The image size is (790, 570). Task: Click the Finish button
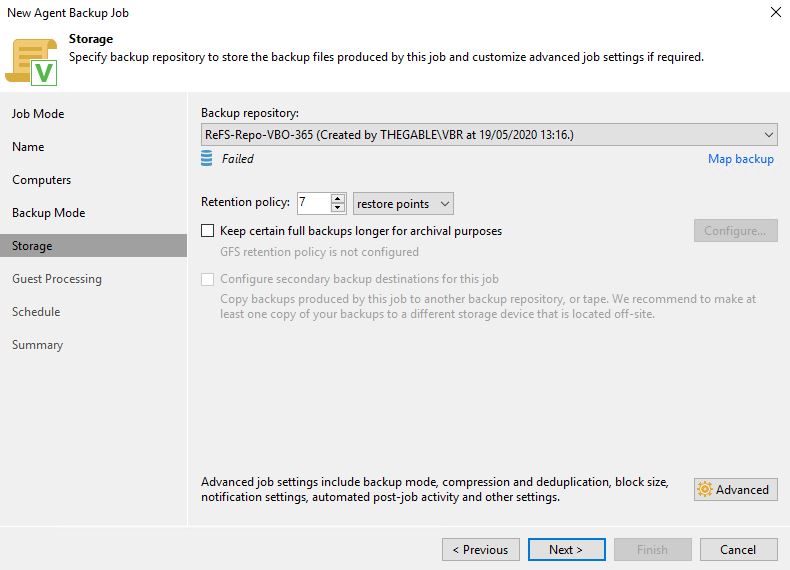point(652,549)
